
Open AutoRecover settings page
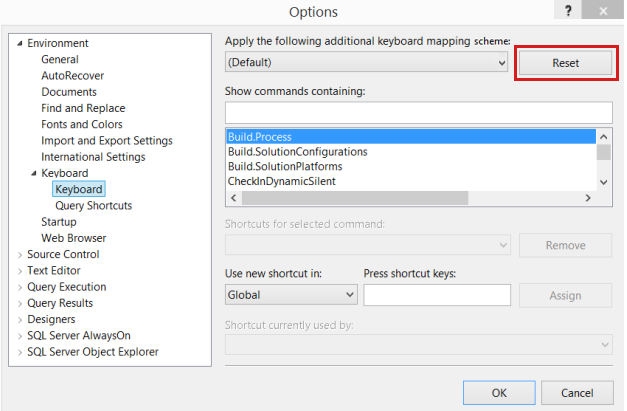73,76
